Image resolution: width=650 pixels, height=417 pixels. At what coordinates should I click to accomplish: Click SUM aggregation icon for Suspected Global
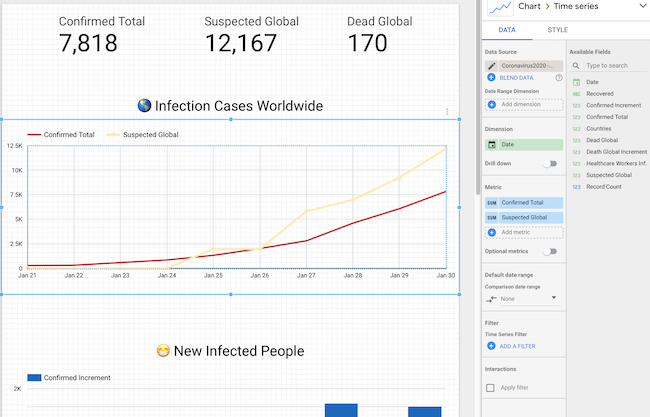click(x=492, y=218)
